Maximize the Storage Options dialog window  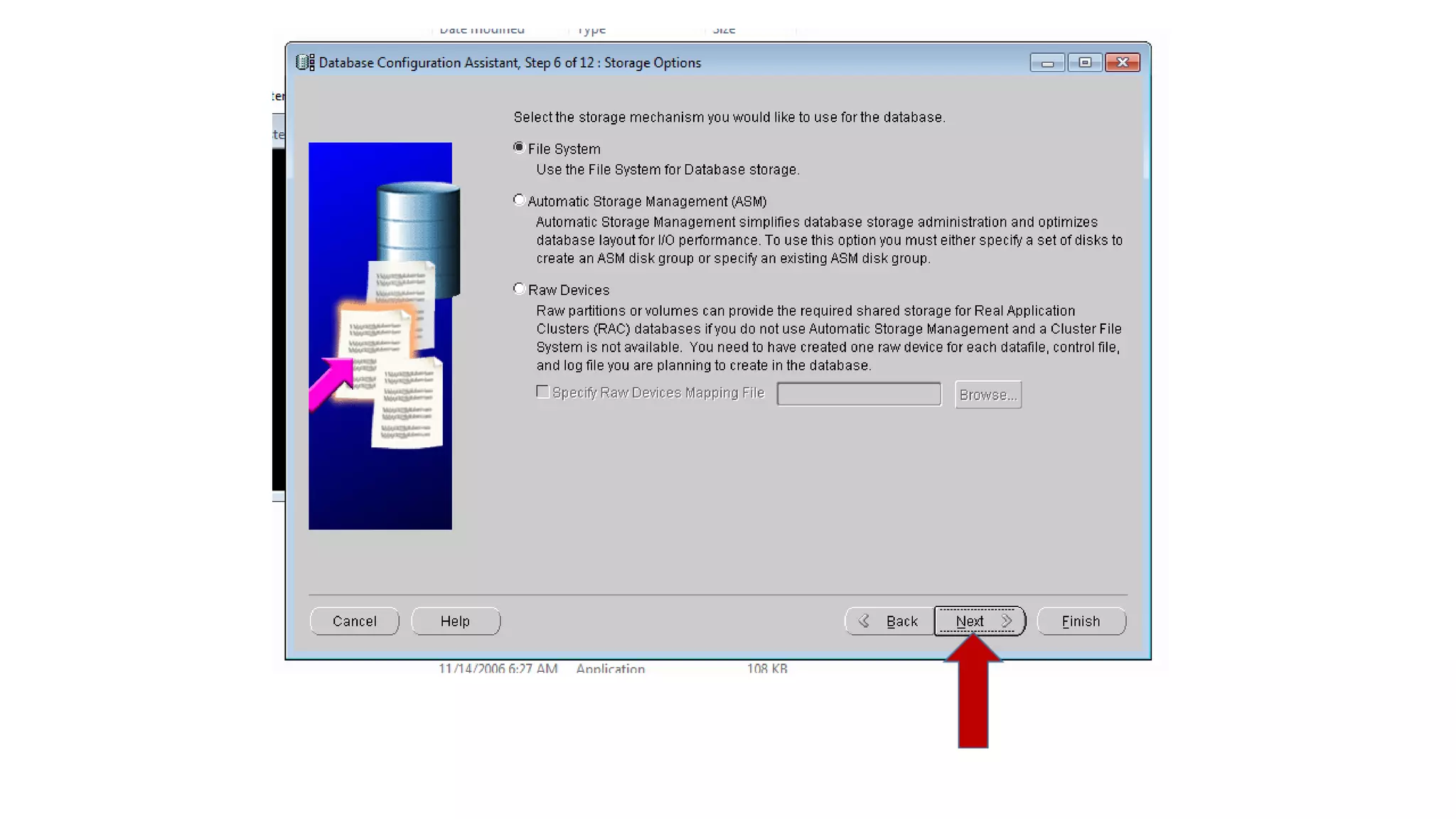1084,63
